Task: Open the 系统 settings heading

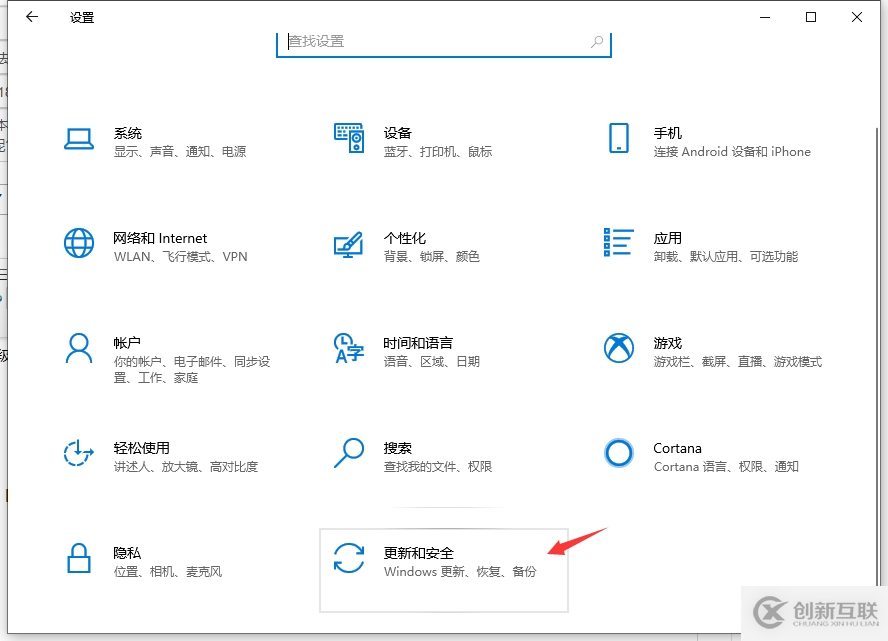Action: coord(127,133)
